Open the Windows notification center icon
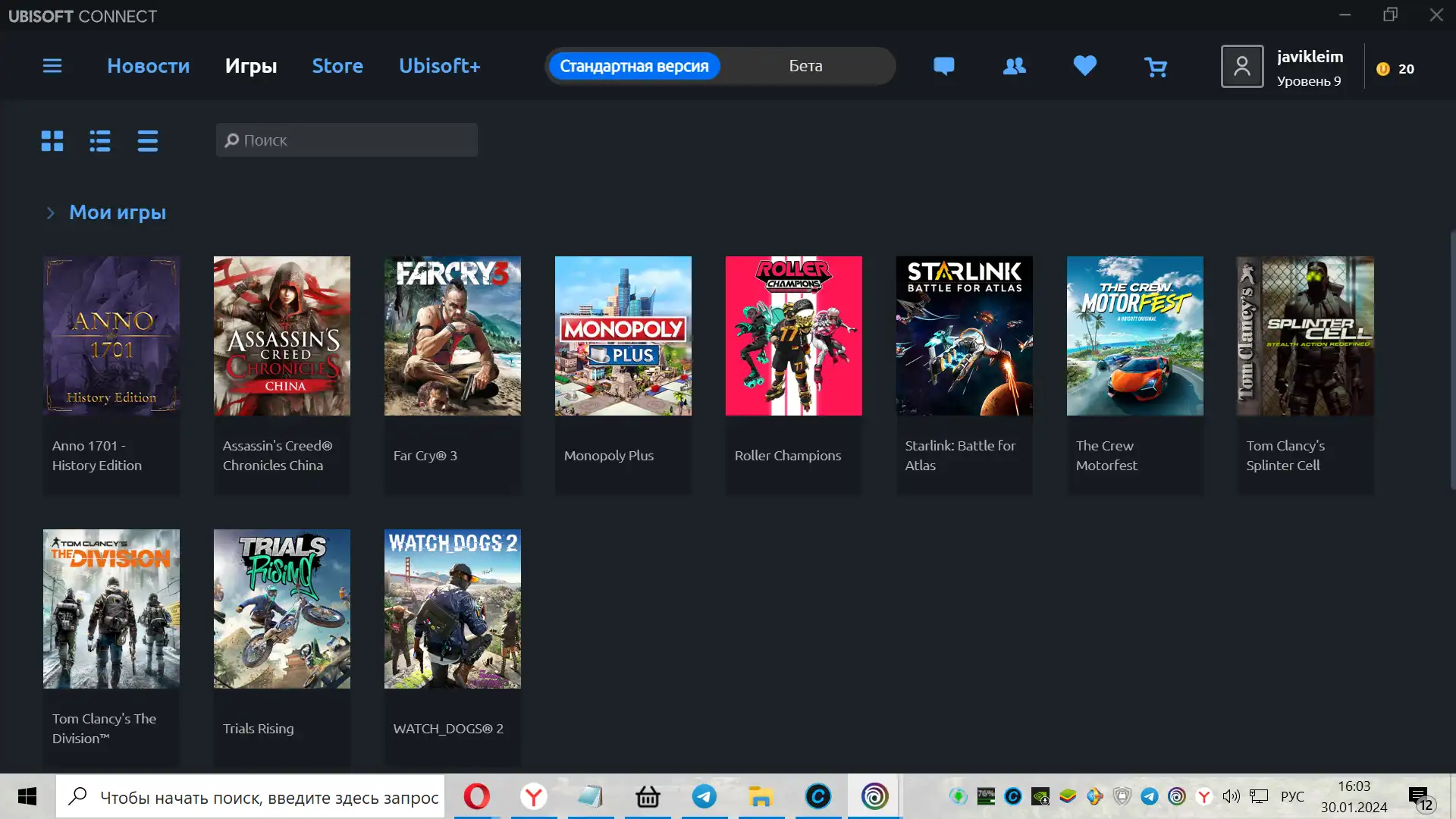This screenshot has height=819, width=1456. (x=1421, y=798)
